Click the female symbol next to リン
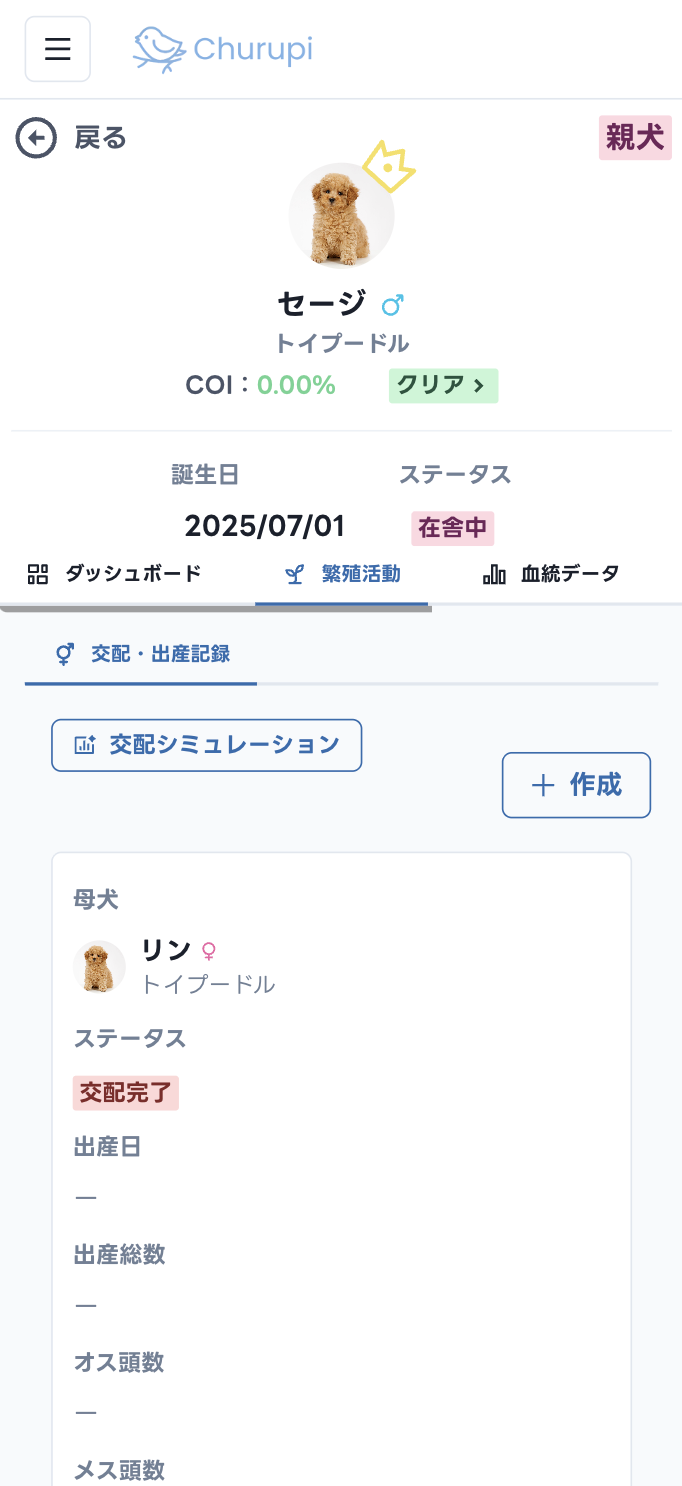The height and width of the screenshot is (1486, 682). point(207,952)
